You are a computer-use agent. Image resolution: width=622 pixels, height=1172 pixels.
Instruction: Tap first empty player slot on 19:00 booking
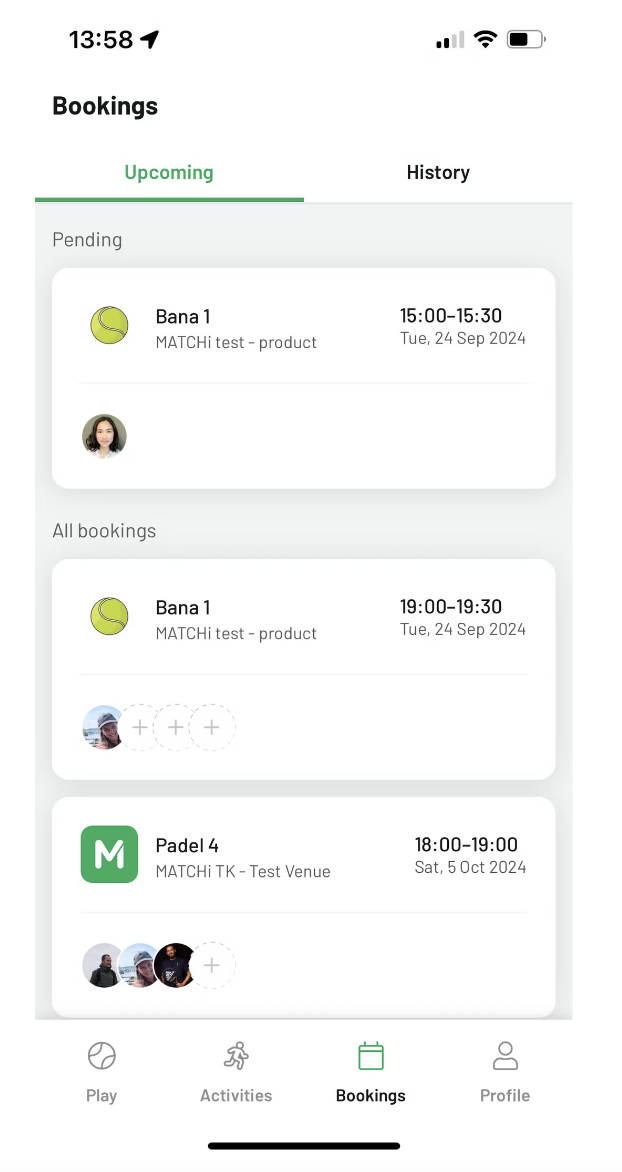click(x=140, y=728)
